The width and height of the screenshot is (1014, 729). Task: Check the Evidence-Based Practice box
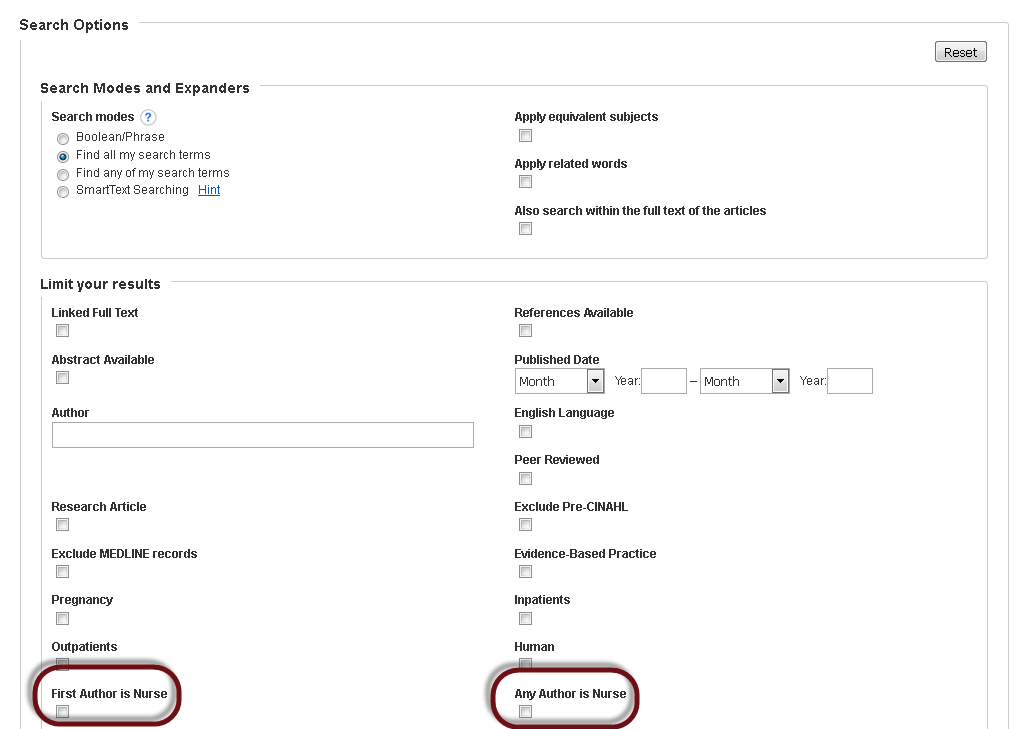coord(525,571)
